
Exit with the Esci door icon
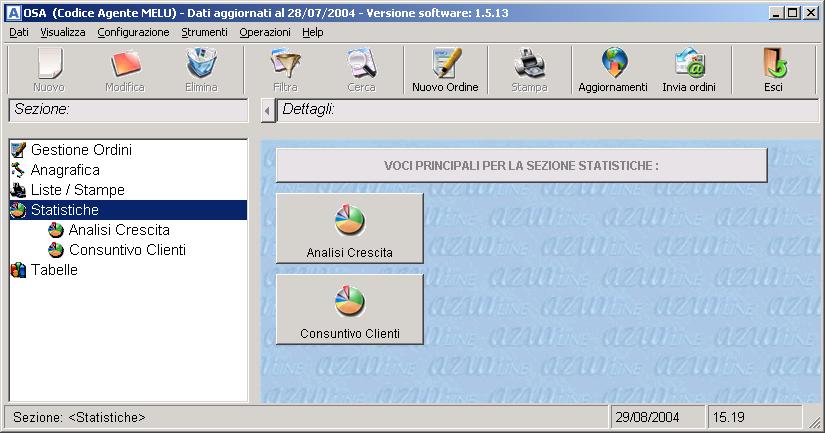pos(774,62)
